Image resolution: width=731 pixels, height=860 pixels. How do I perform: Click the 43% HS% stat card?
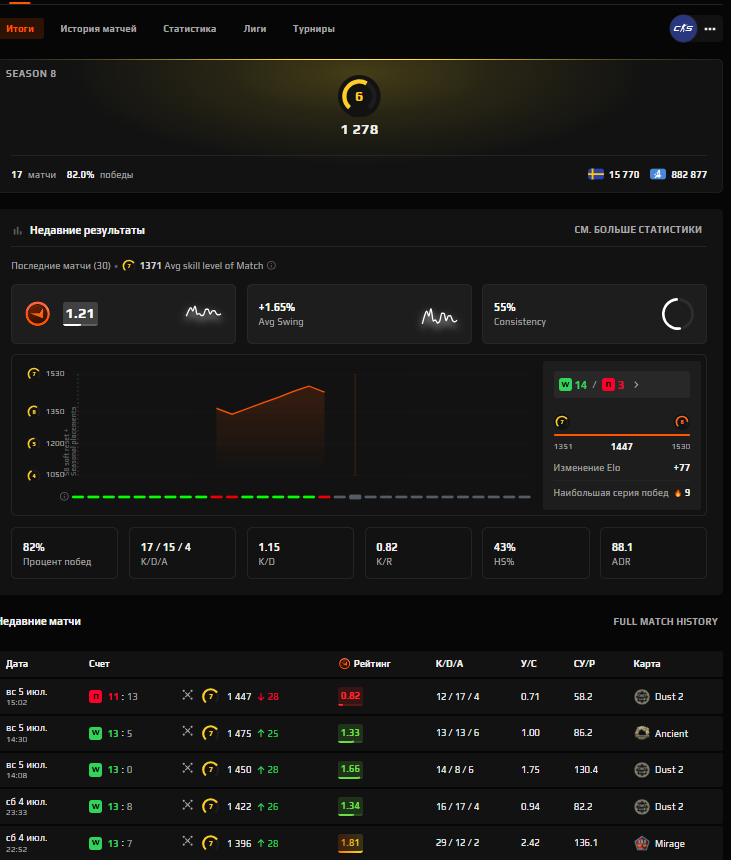click(536, 553)
